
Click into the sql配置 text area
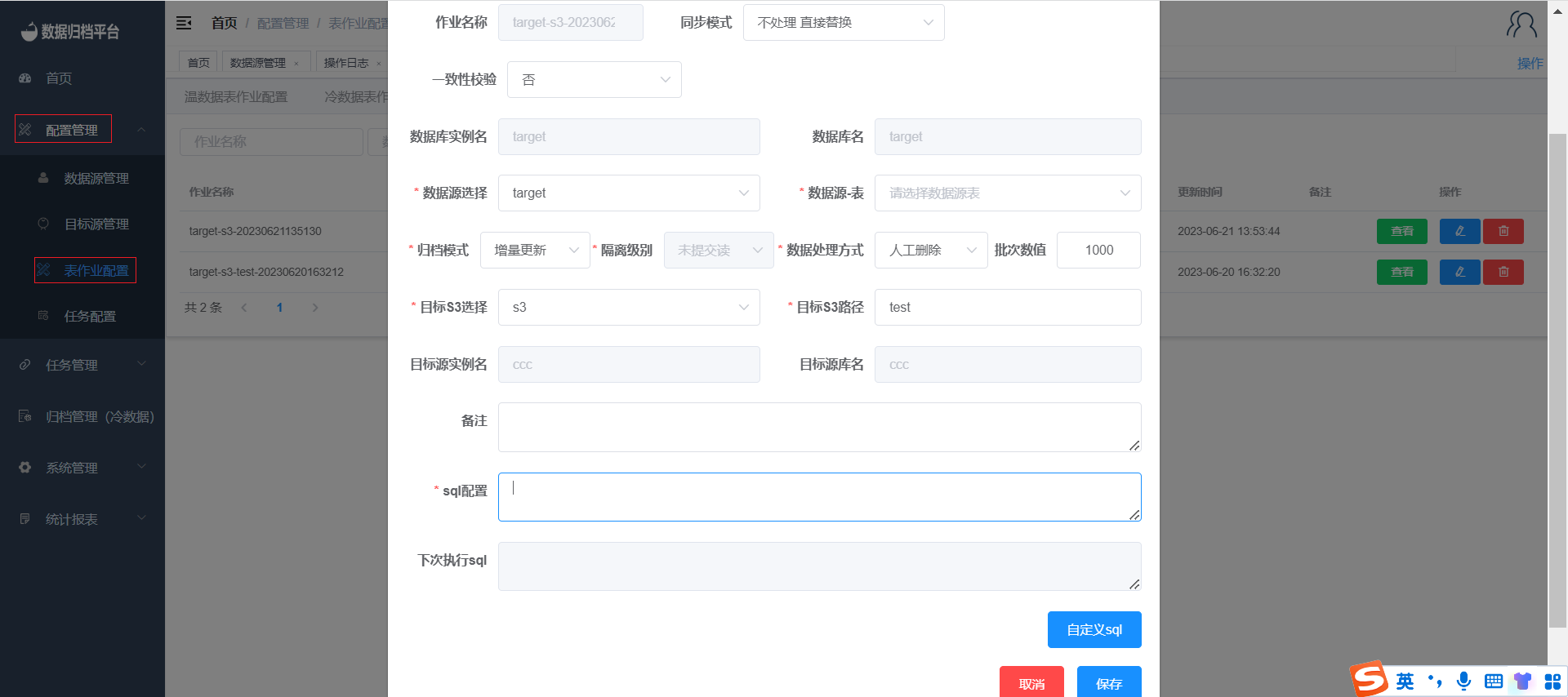tap(820, 497)
